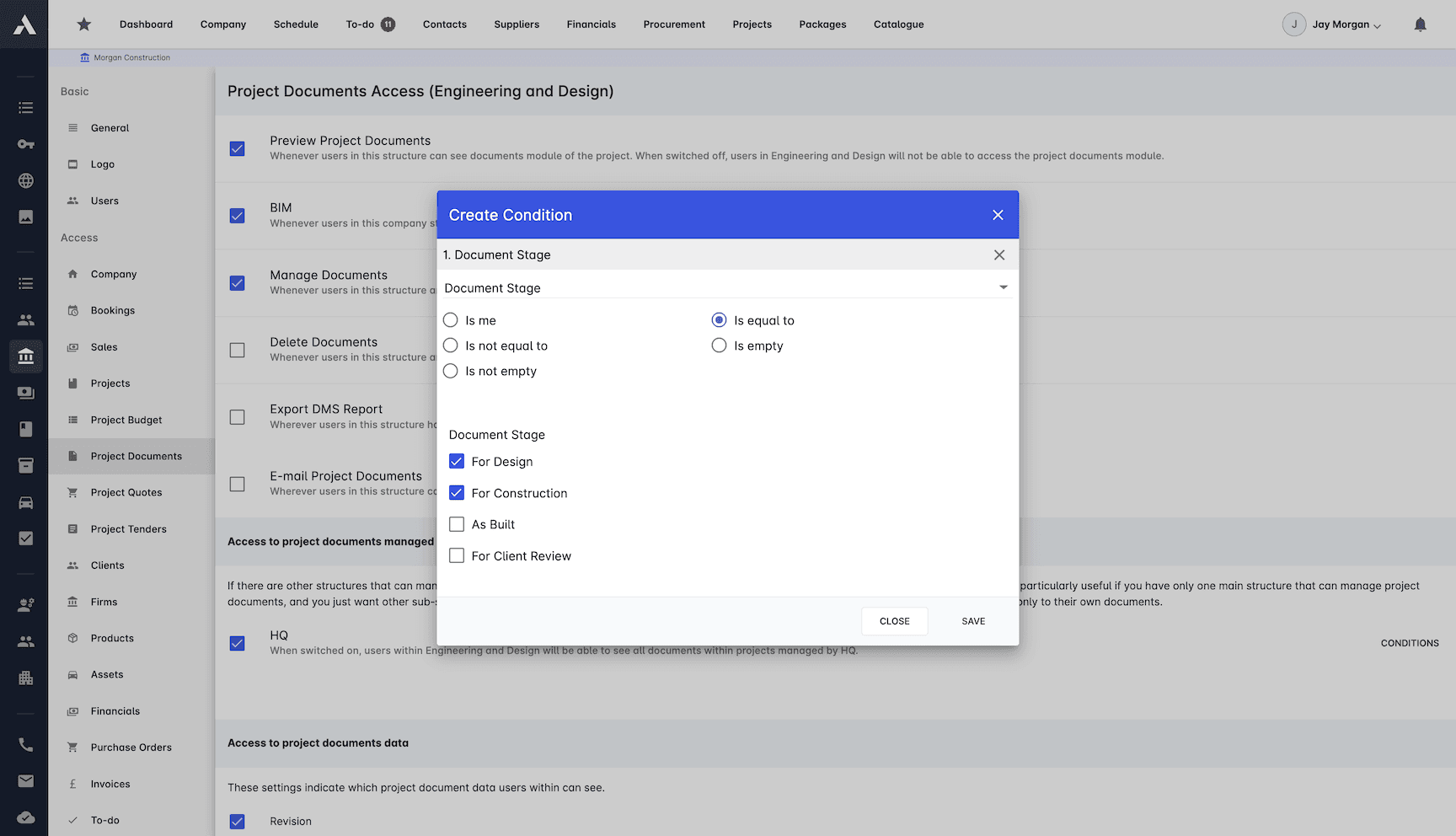Open the mail envelope icon in the rail
This screenshot has width=1456, height=836.
point(25,780)
